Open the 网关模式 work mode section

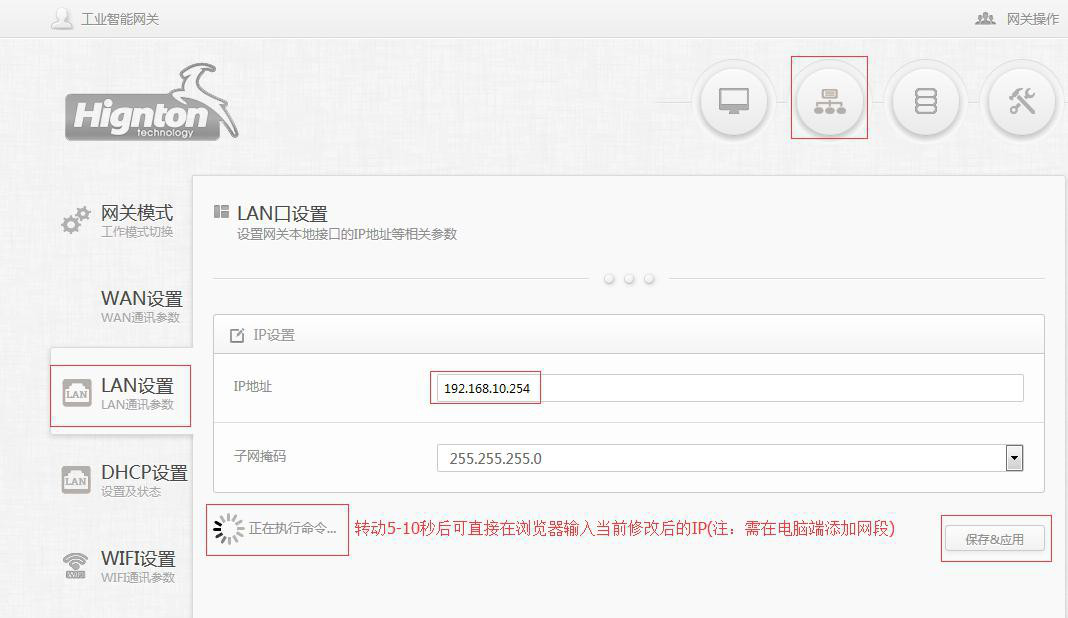click(137, 220)
